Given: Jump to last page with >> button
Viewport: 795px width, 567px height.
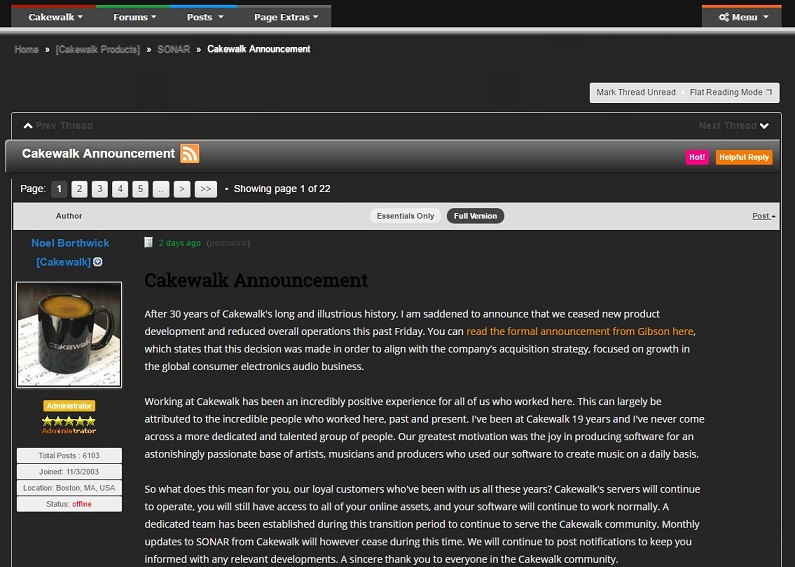Looking at the screenshot, I should click(x=206, y=189).
